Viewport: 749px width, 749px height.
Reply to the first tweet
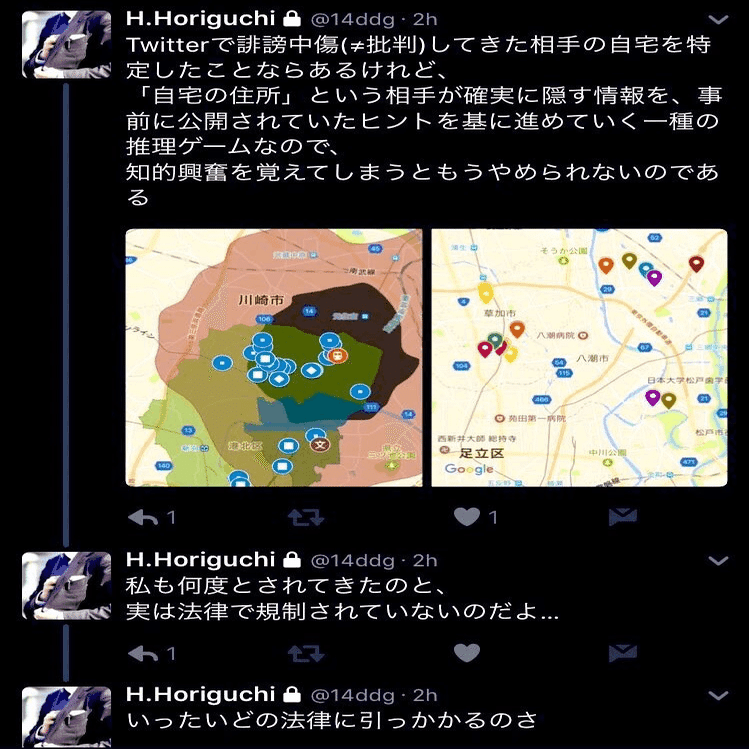[143, 517]
